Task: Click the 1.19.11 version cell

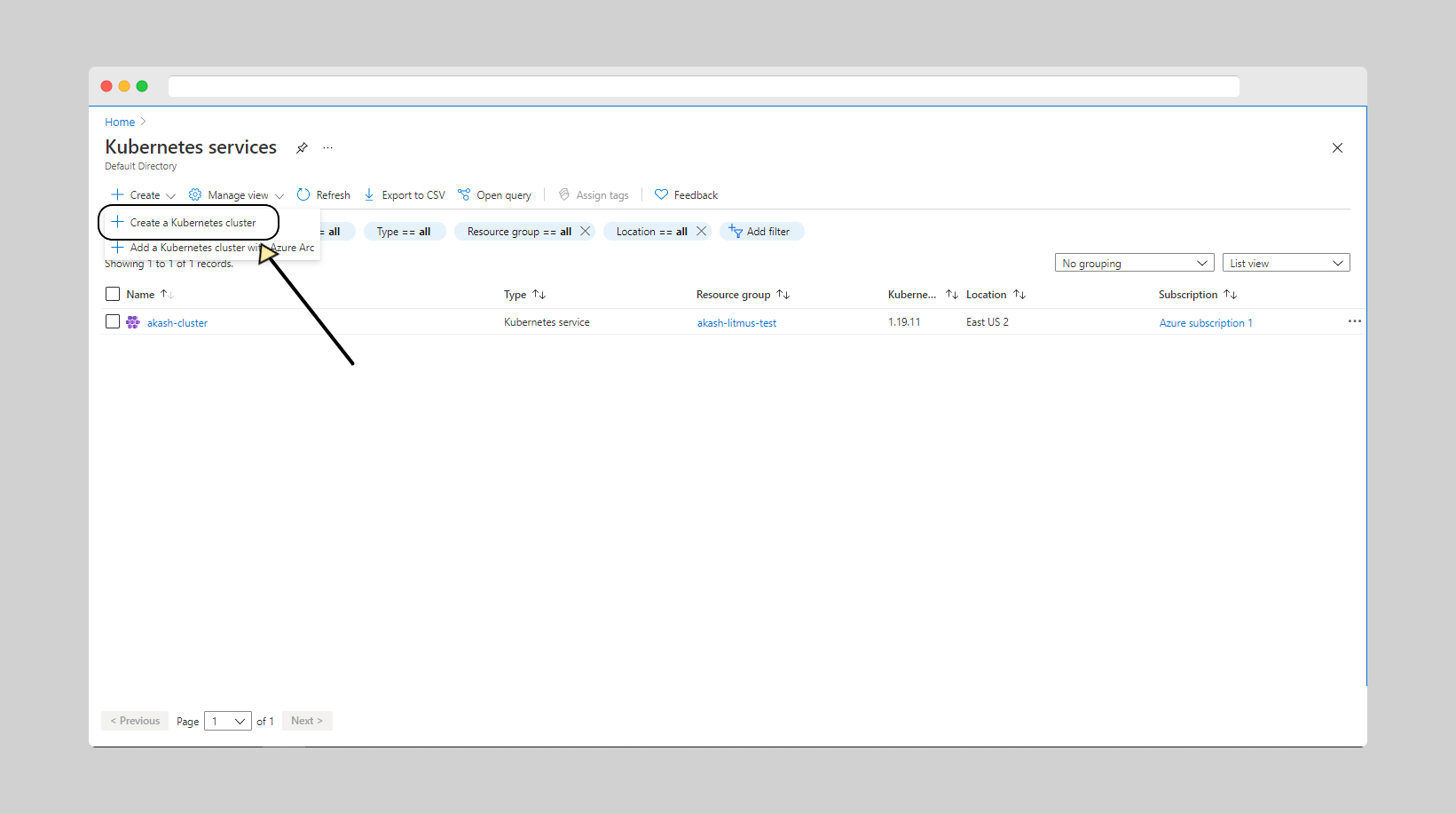Action: (904, 322)
